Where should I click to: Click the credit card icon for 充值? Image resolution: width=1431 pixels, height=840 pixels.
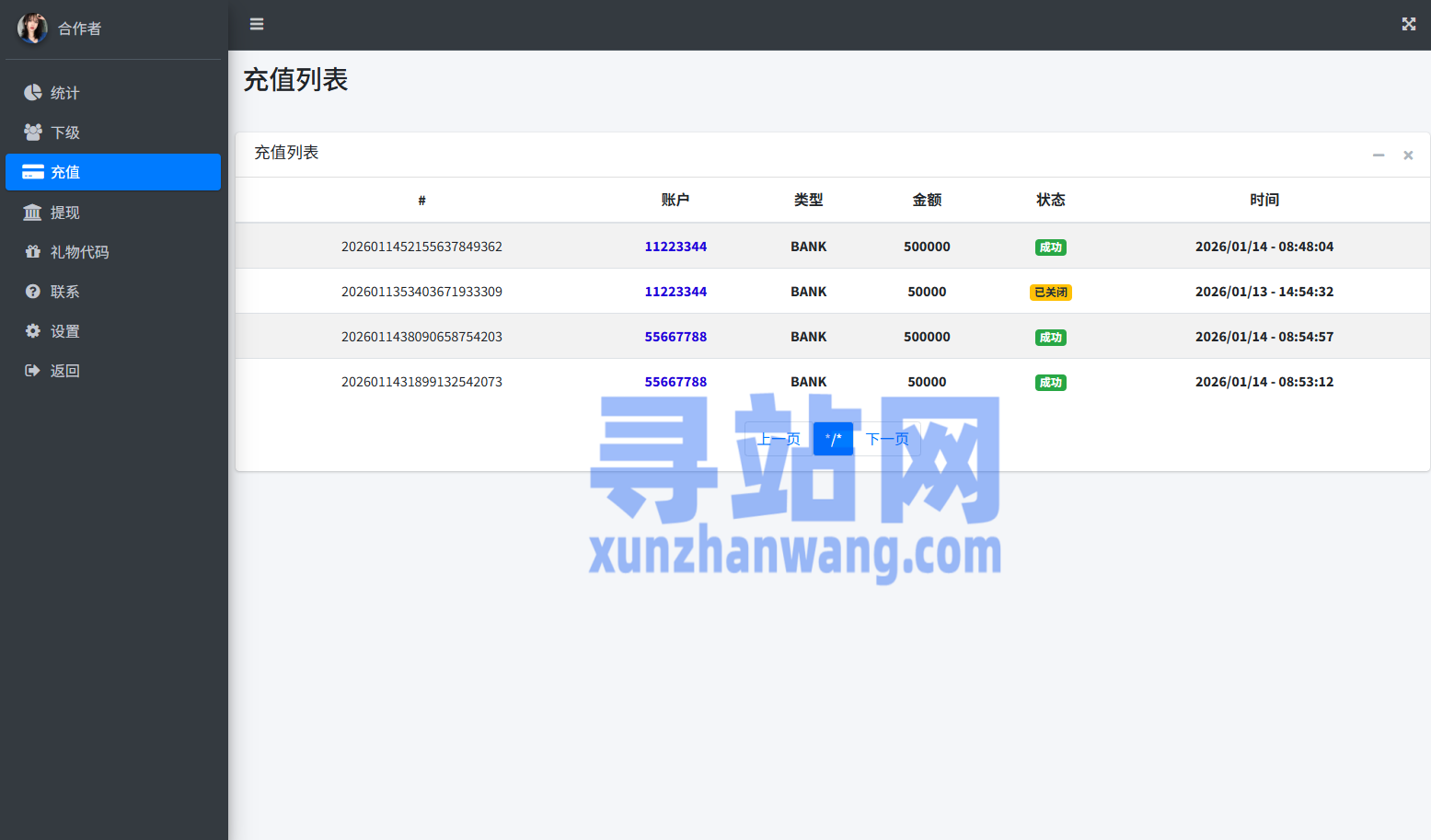coord(33,172)
